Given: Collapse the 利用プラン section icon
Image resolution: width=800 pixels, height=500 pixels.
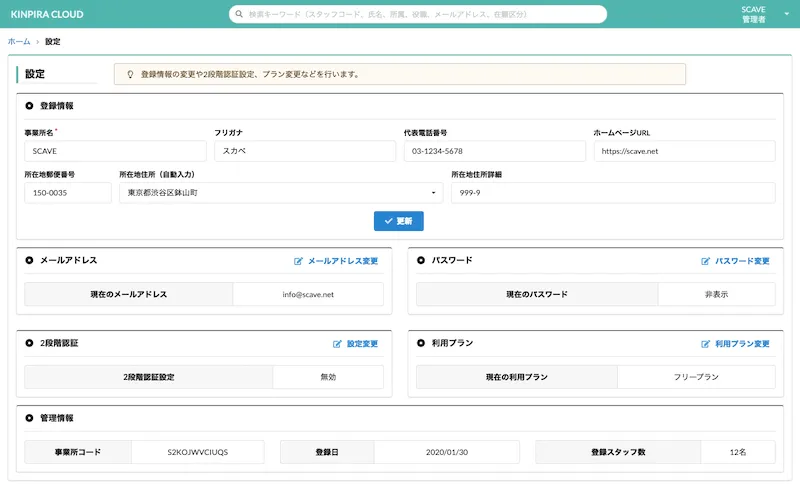Looking at the screenshot, I should pyautogui.click(x=421, y=343).
